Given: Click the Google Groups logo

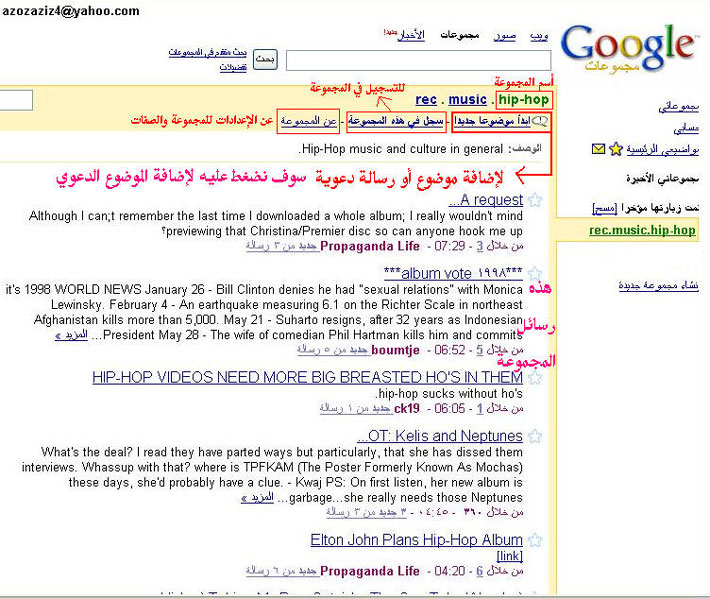Looking at the screenshot, I should click(x=628, y=49).
